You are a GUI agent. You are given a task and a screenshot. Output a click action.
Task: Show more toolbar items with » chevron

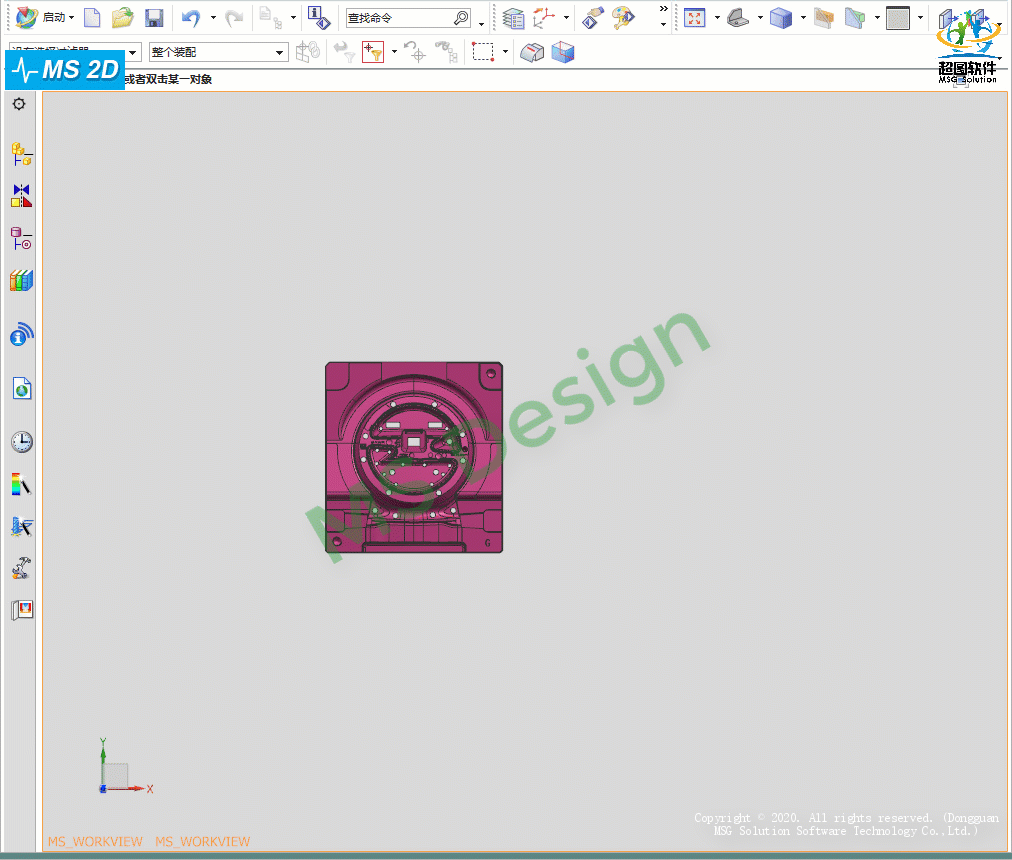tap(663, 8)
